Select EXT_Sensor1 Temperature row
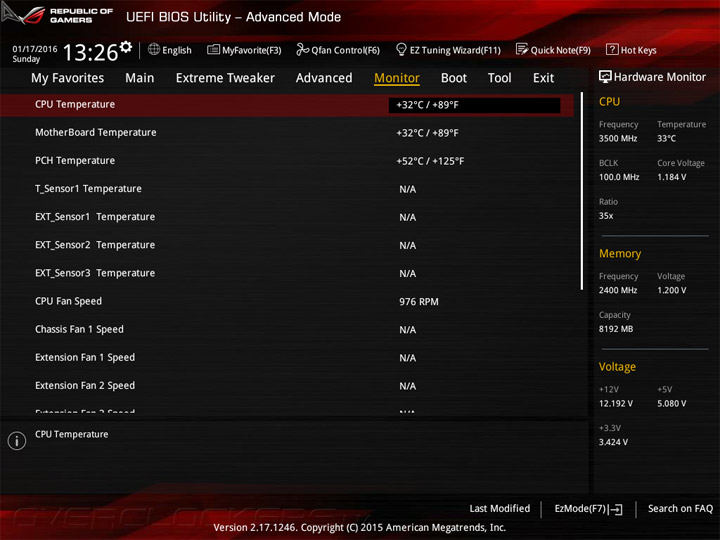The image size is (720, 540). coord(287,217)
